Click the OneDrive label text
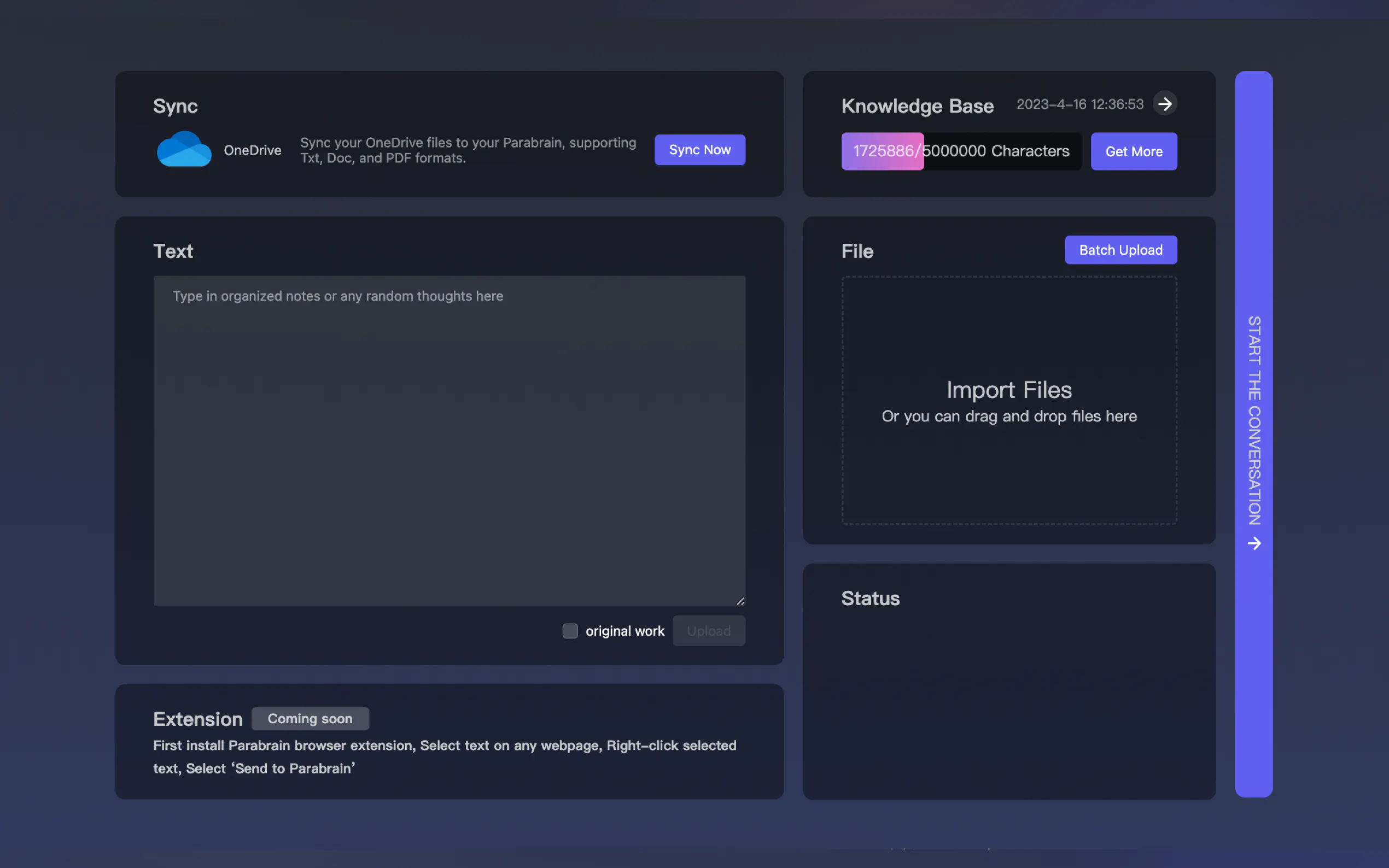 point(252,150)
